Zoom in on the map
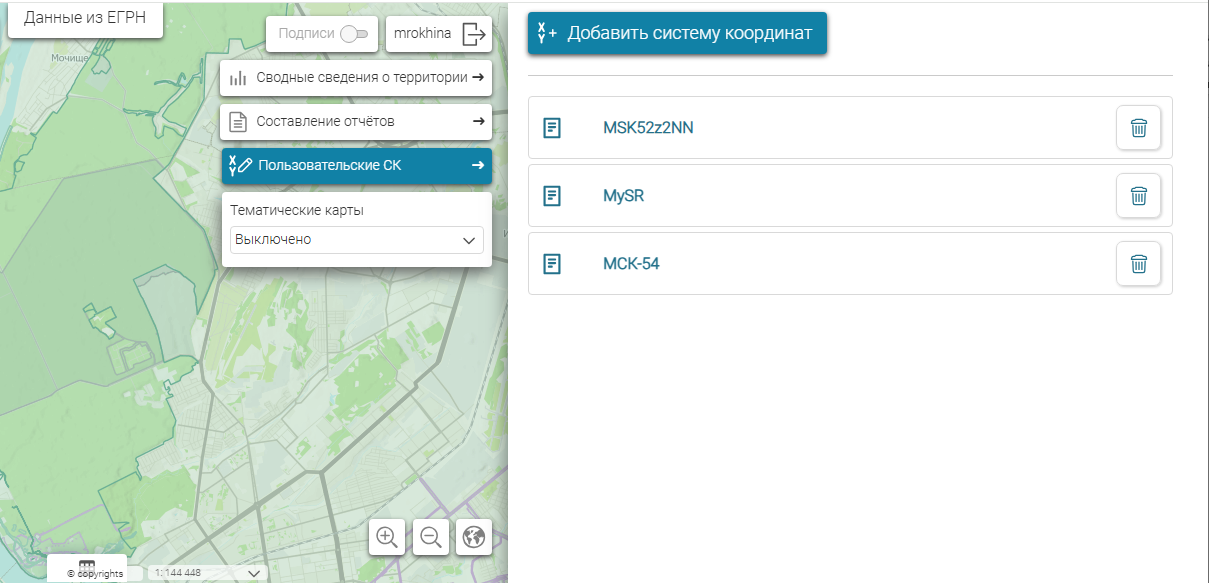This screenshot has width=1209, height=583. [x=387, y=537]
